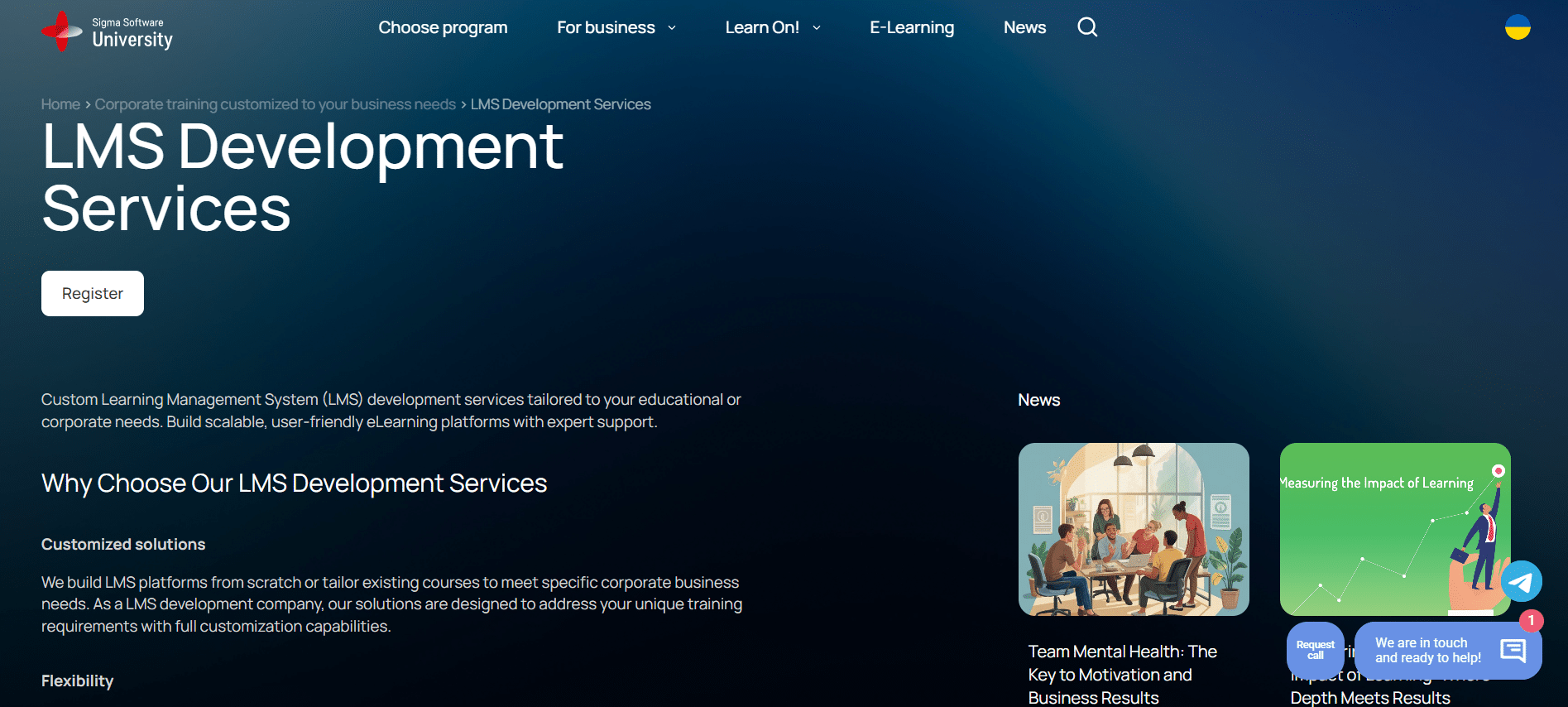The height and width of the screenshot is (707, 1568).
Task: Open Choose program menu item
Action: tap(443, 27)
